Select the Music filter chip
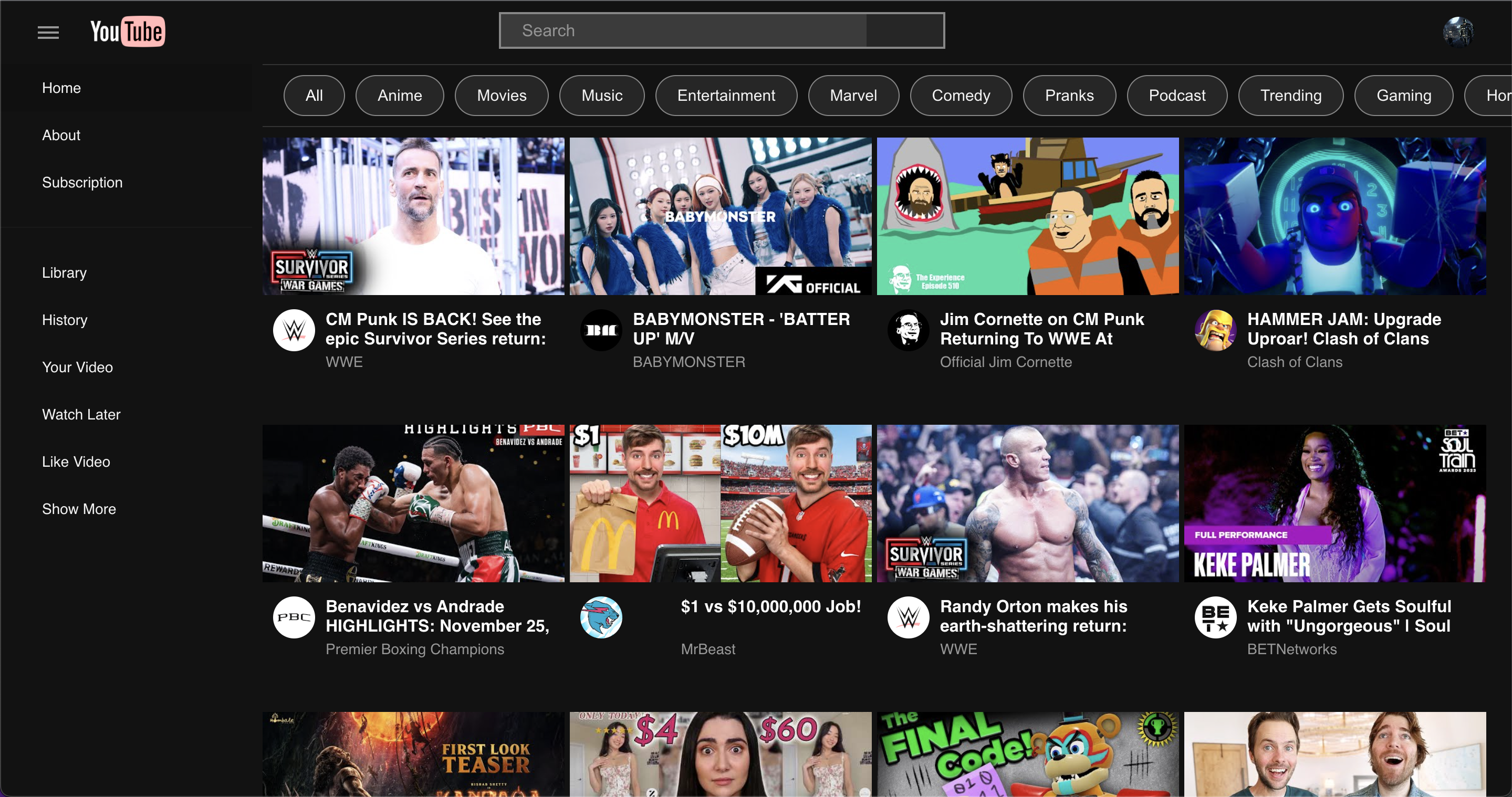Screen dimensions: 1512x797 (602, 96)
